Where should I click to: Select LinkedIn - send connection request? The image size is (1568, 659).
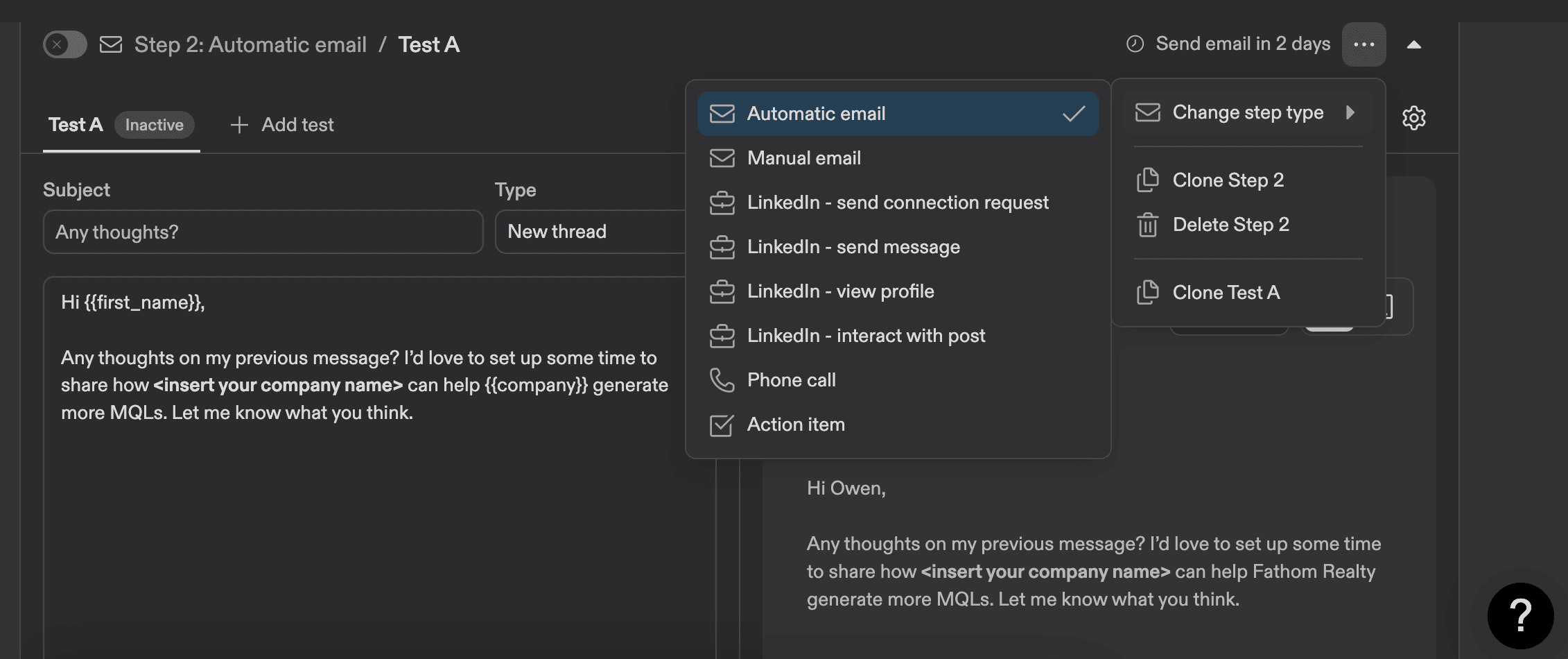click(898, 203)
